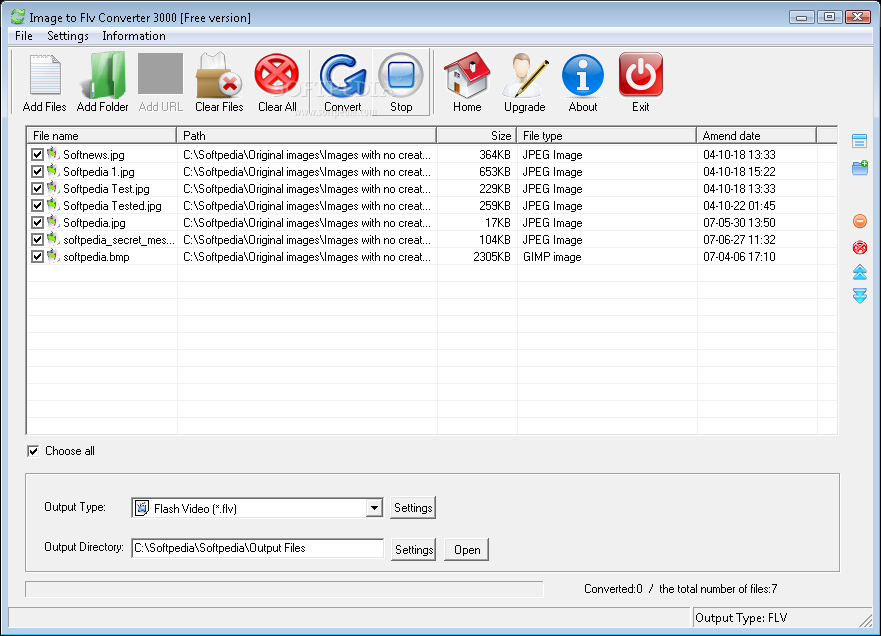Click the Add Folder toolbar icon
This screenshot has width=881, height=636.
pos(103,75)
